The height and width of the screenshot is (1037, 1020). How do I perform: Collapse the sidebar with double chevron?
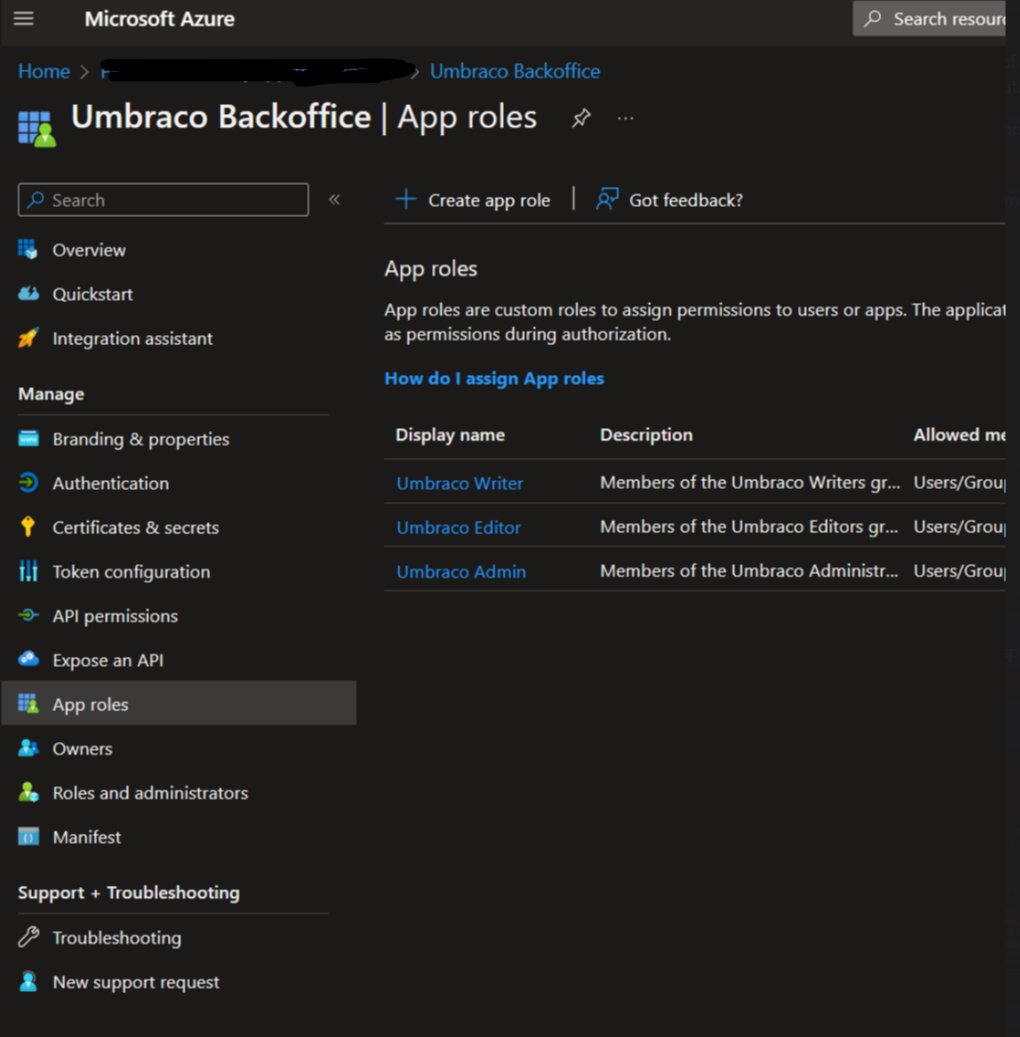coord(335,200)
